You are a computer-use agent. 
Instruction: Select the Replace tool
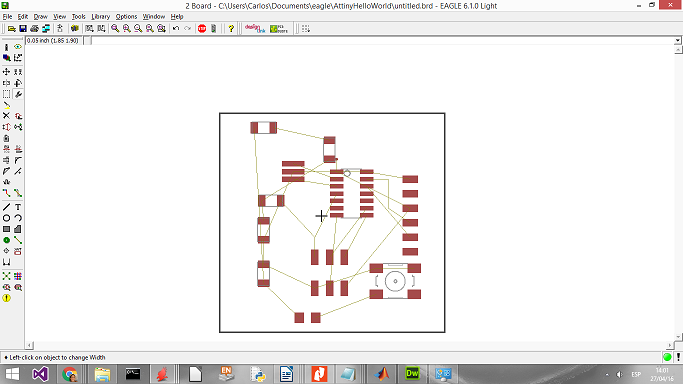coord(18,127)
